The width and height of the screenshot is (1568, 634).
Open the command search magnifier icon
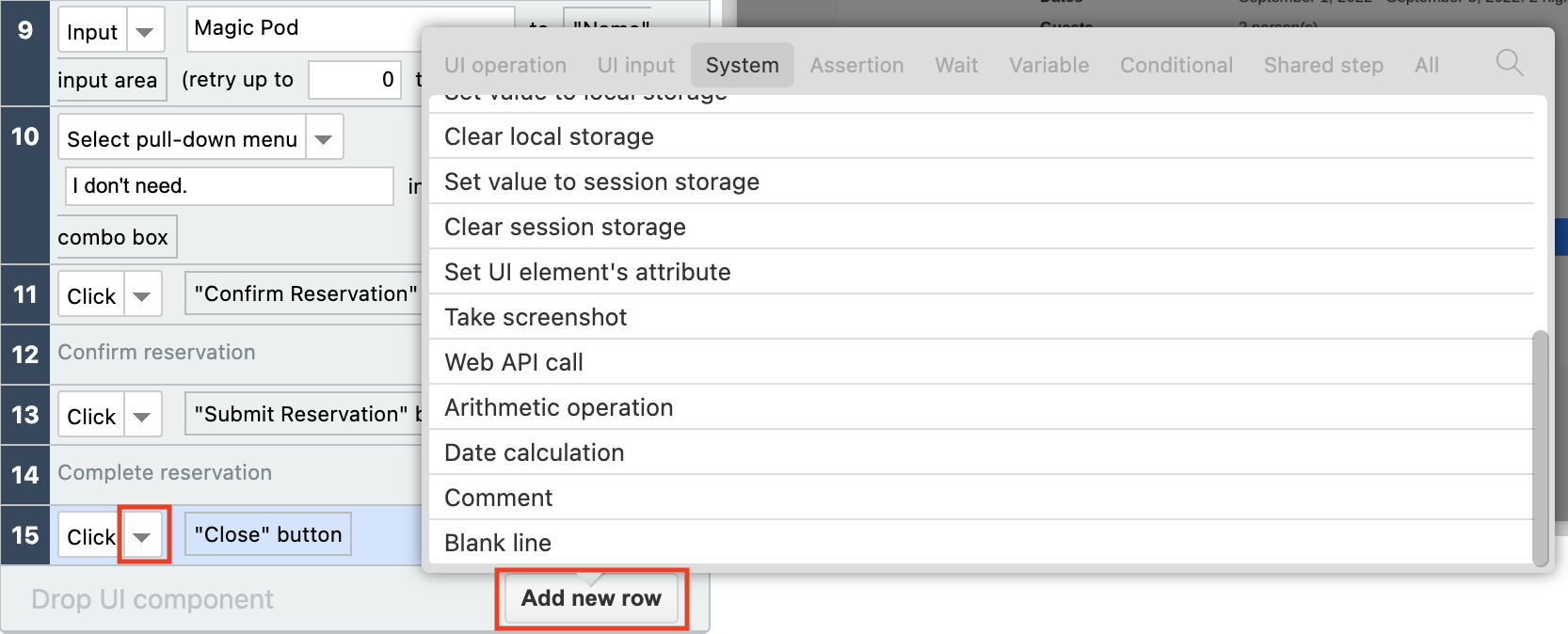(x=1510, y=63)
